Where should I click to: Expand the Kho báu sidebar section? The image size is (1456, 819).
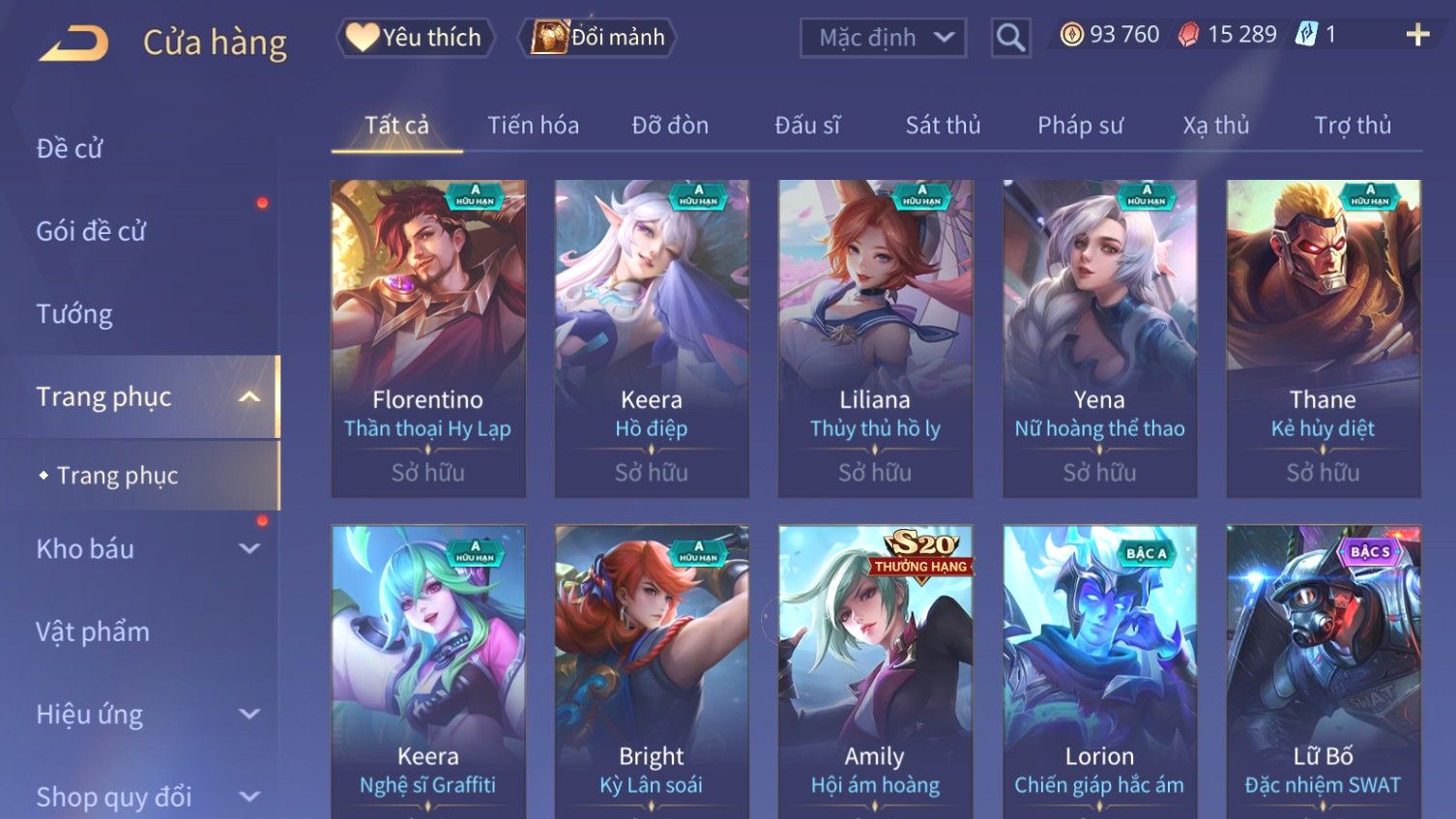pos(249,549)
